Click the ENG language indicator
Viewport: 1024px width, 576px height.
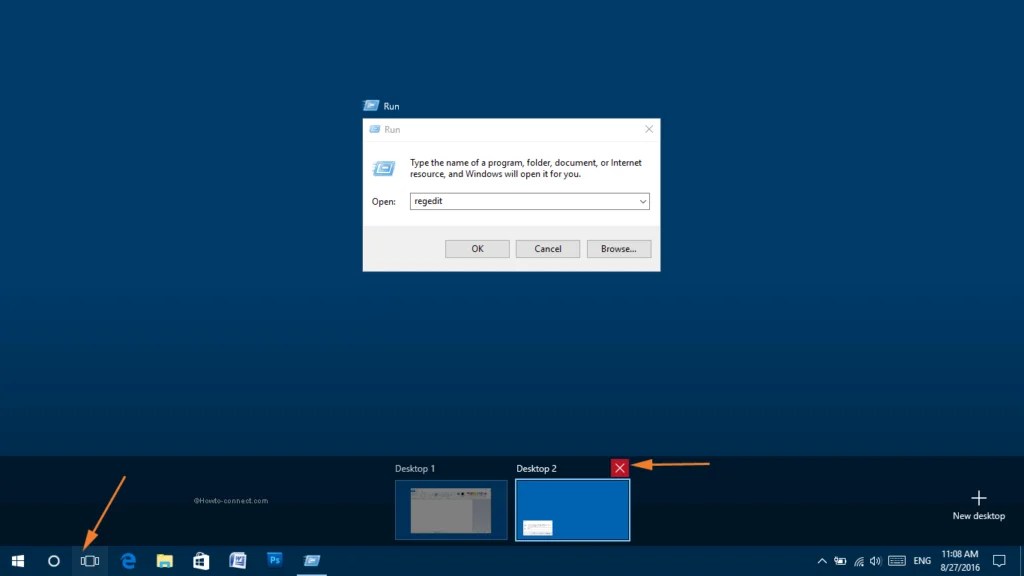tap(921, 561)
